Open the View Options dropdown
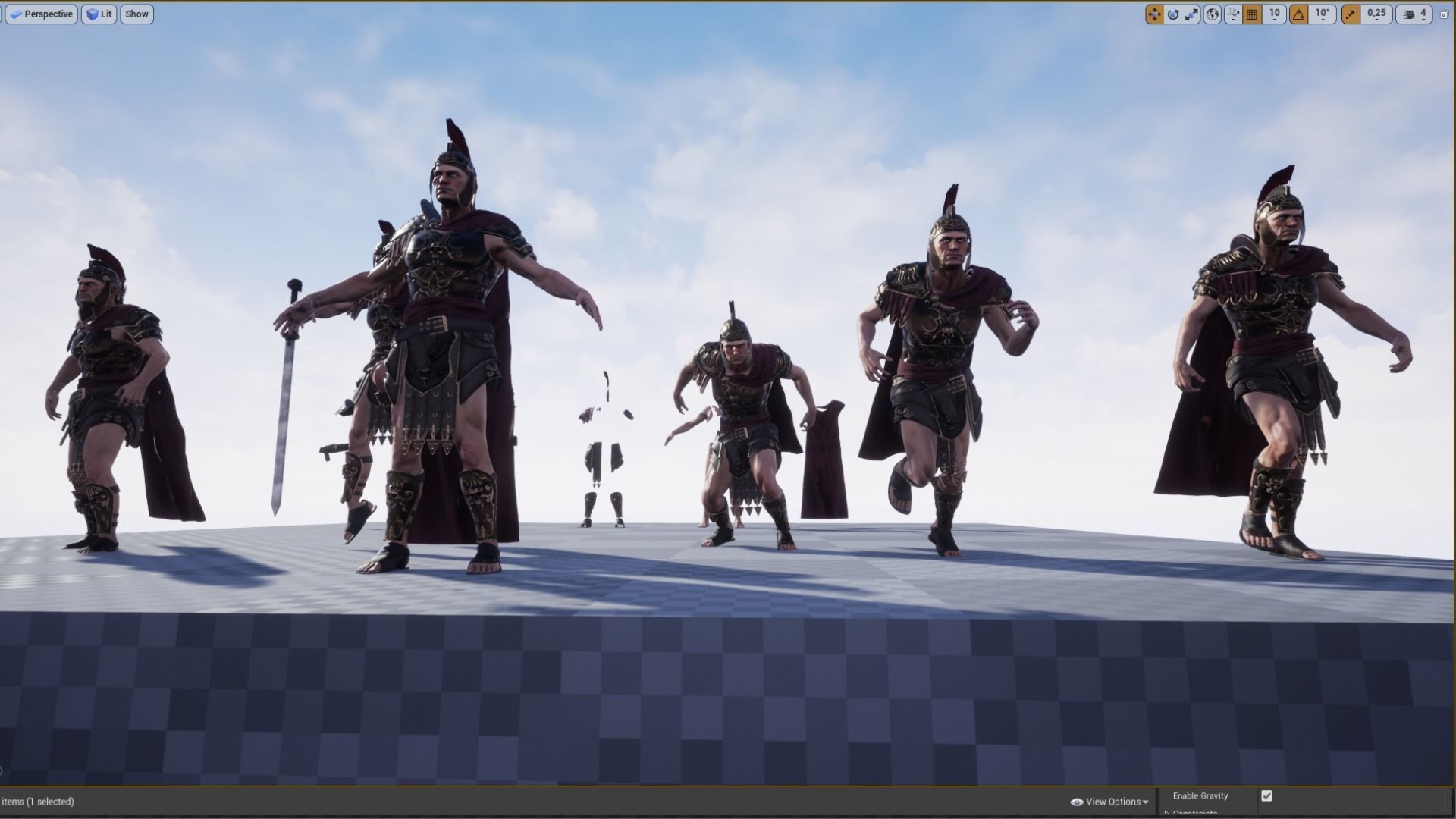Image resolution: width=1456 pixels, height=819 pixels. coord(1110,802)
